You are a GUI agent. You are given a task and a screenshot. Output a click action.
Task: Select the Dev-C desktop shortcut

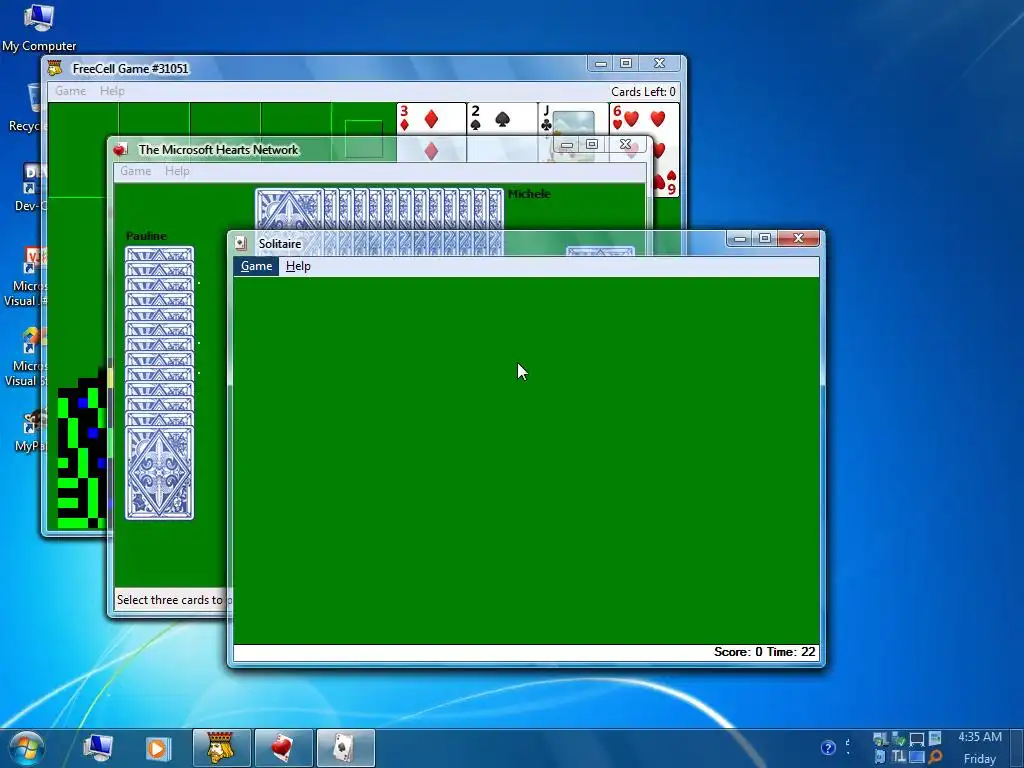coord(29,187)
